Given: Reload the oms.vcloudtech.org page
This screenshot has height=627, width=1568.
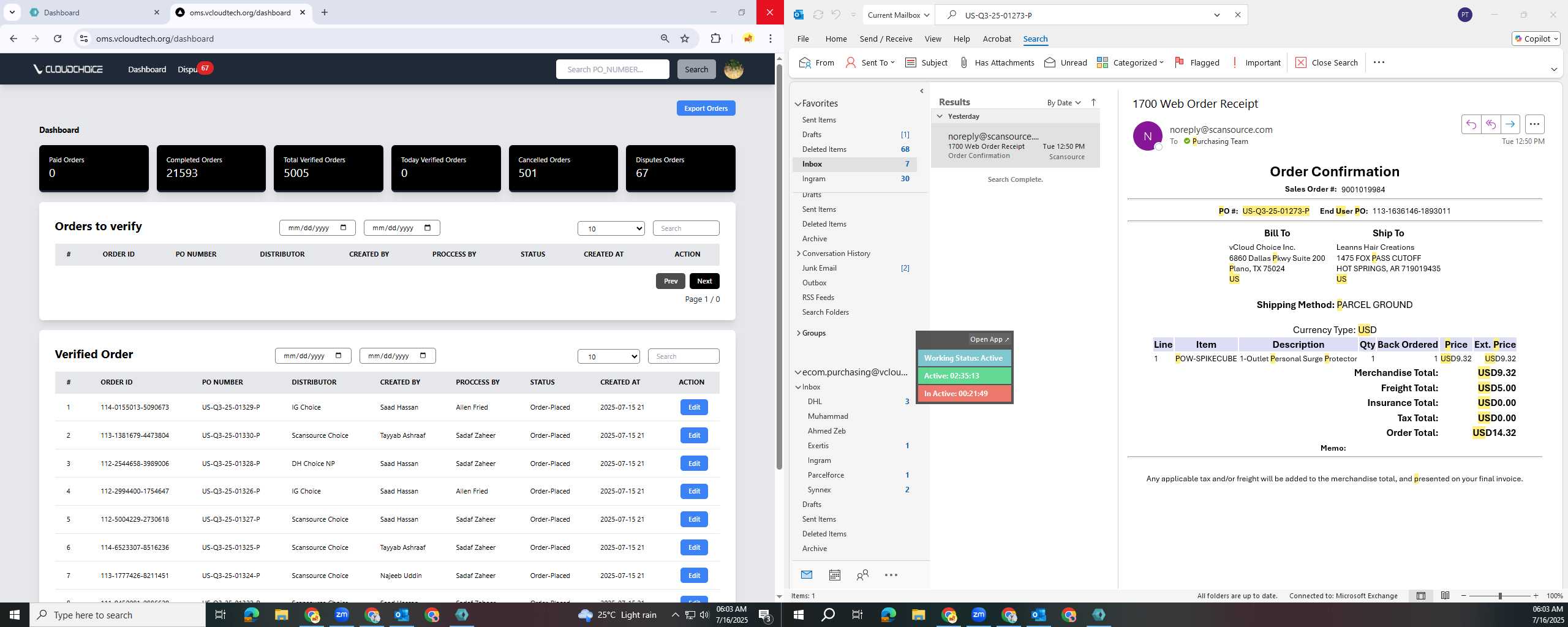Looking at the screenshot, I should [58, 39].
